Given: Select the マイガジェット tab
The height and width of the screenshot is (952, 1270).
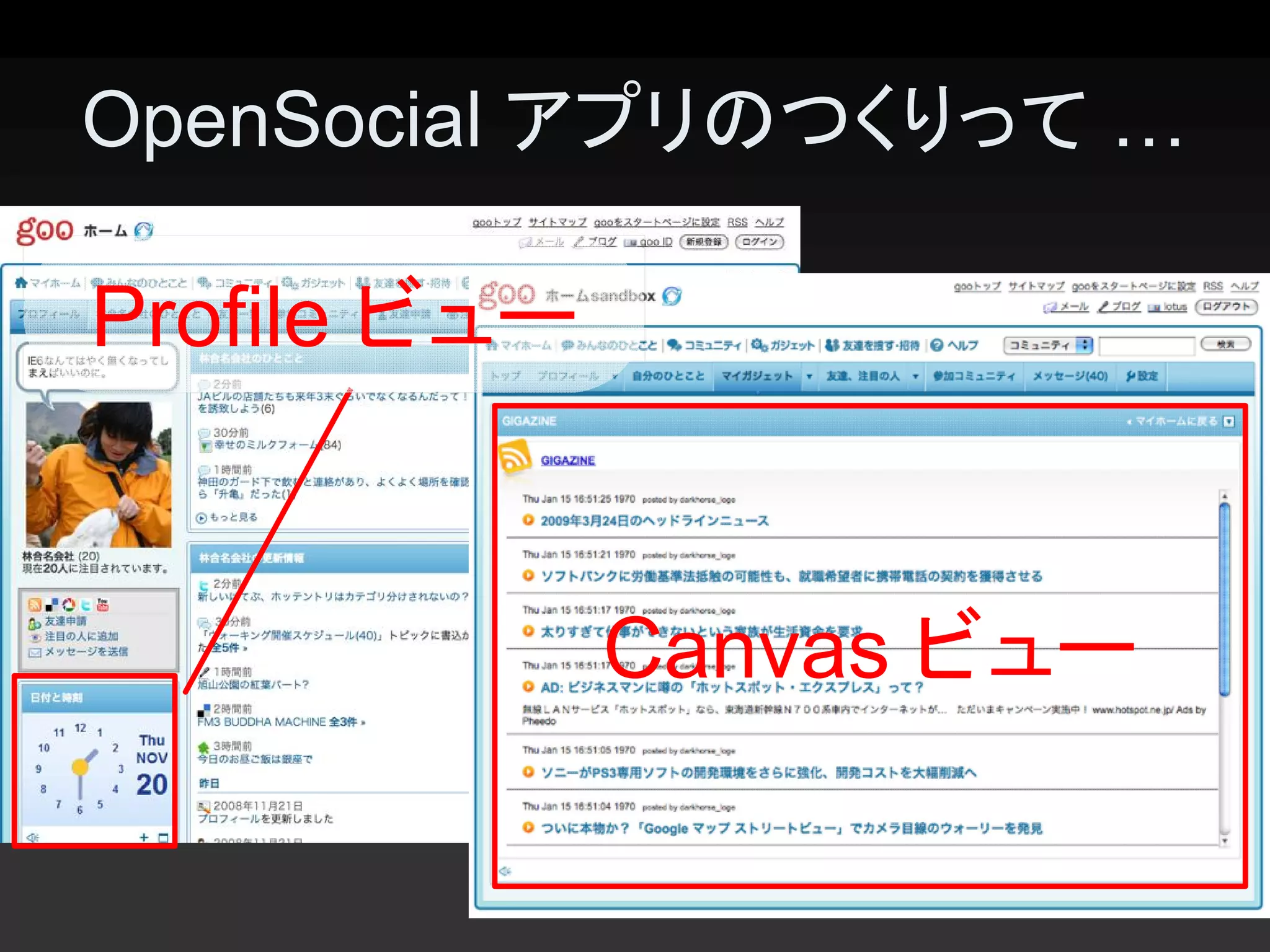Looking at the screenshot, I should (x=757, y=376).
